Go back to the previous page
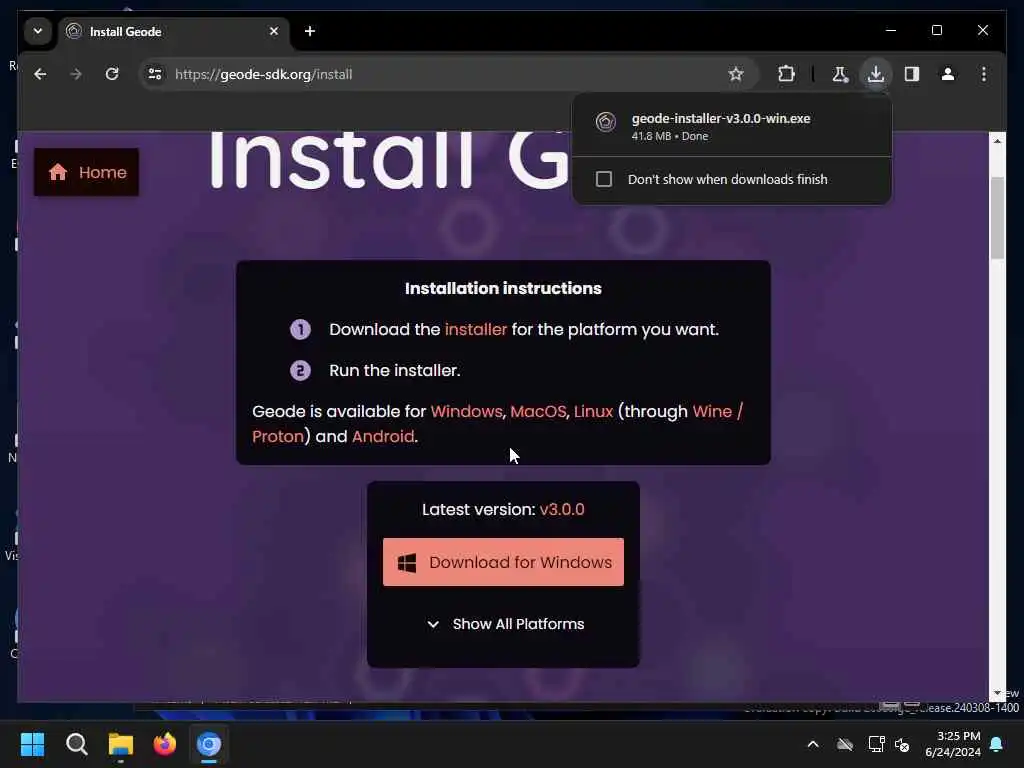This screenshot has width=1024, height=768. 40,74
